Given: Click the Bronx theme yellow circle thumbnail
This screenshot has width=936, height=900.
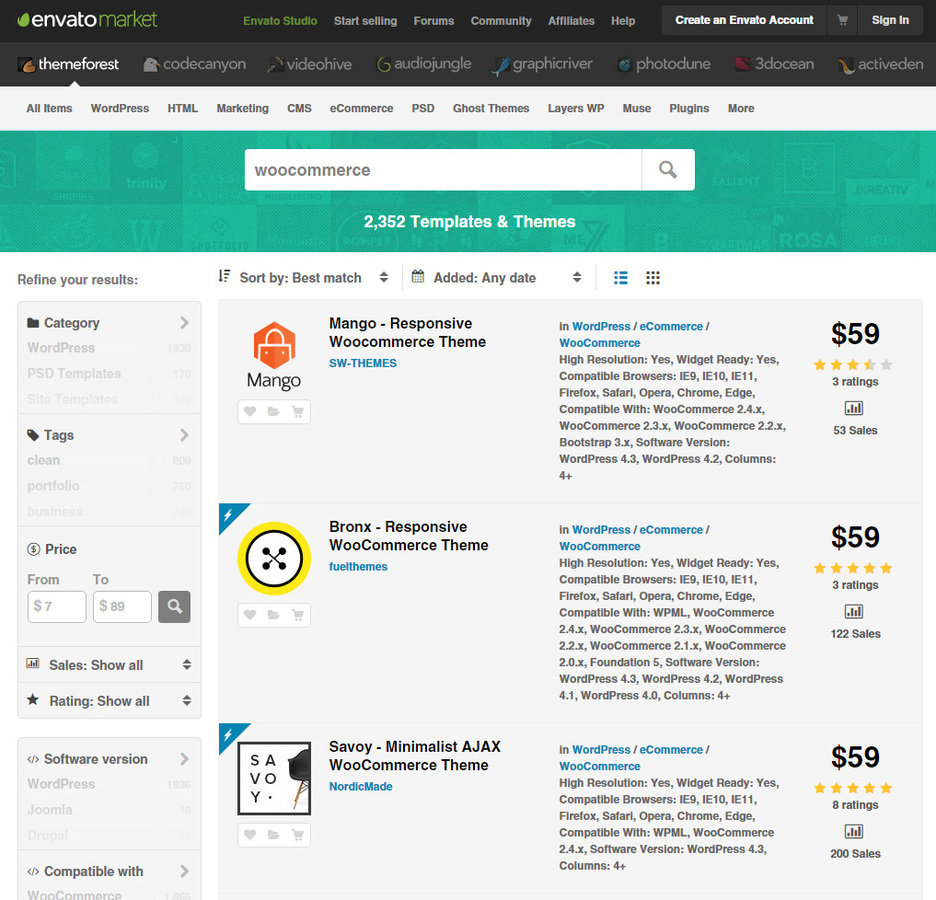Looking at the screenshot, I should [274, 559].
